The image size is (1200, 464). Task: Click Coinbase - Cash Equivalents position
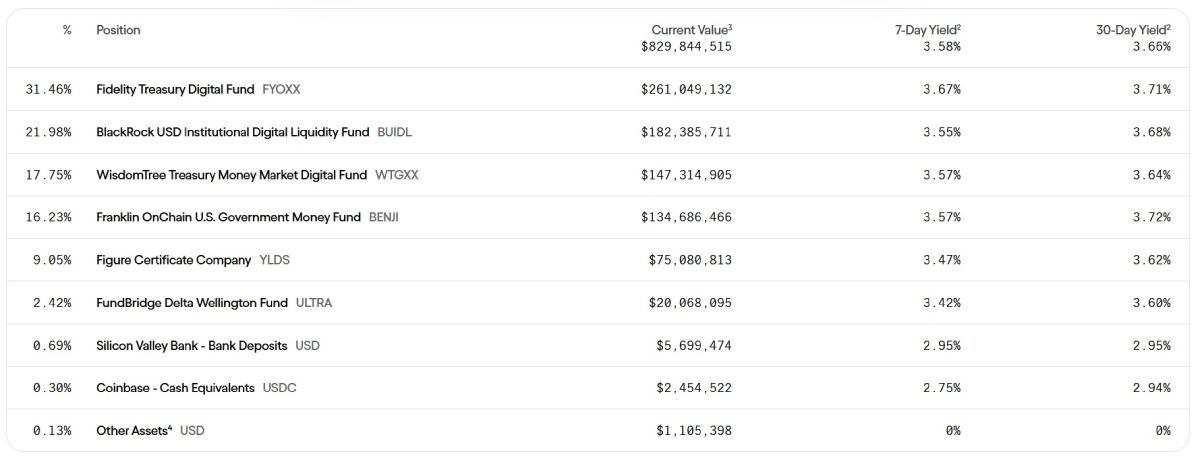point(175,388)
